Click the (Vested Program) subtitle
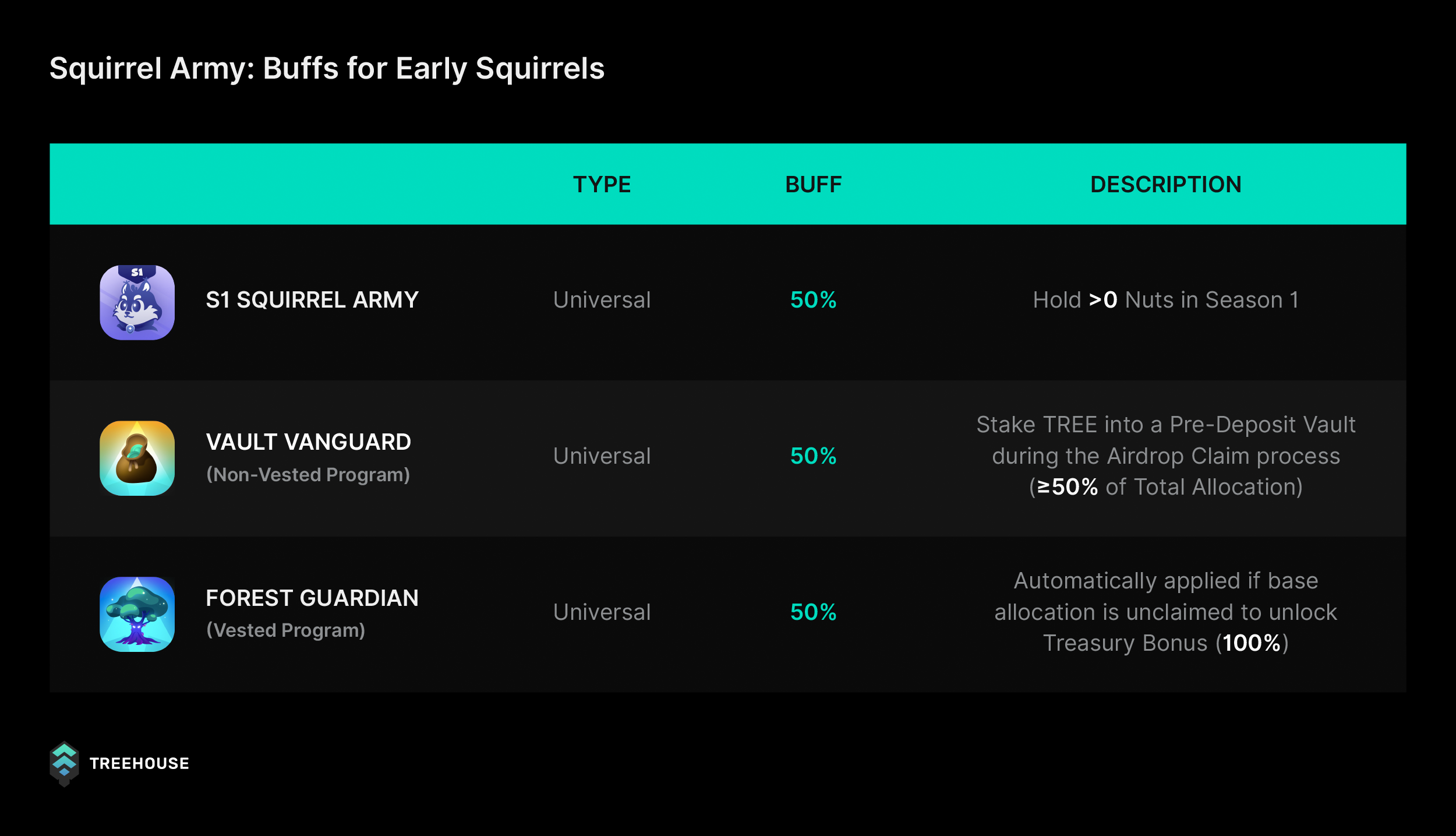Screen dimensions: 1456x836 (285, 630)
